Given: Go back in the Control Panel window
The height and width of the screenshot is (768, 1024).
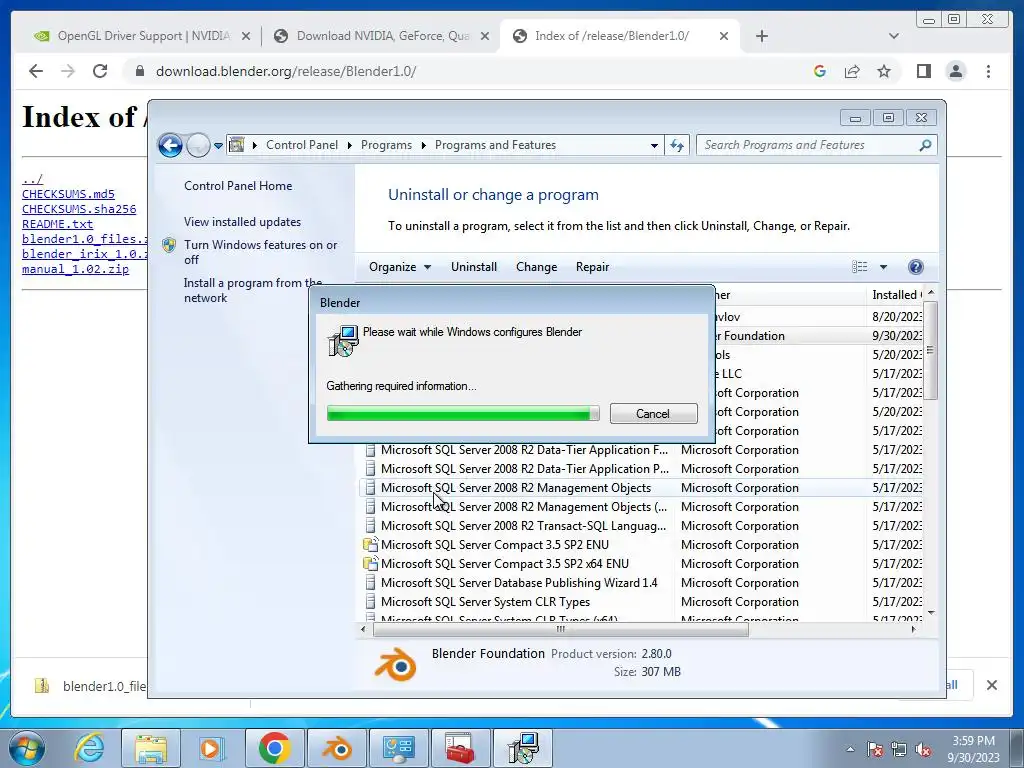Looking at the screenshot, I should point(170,145).
